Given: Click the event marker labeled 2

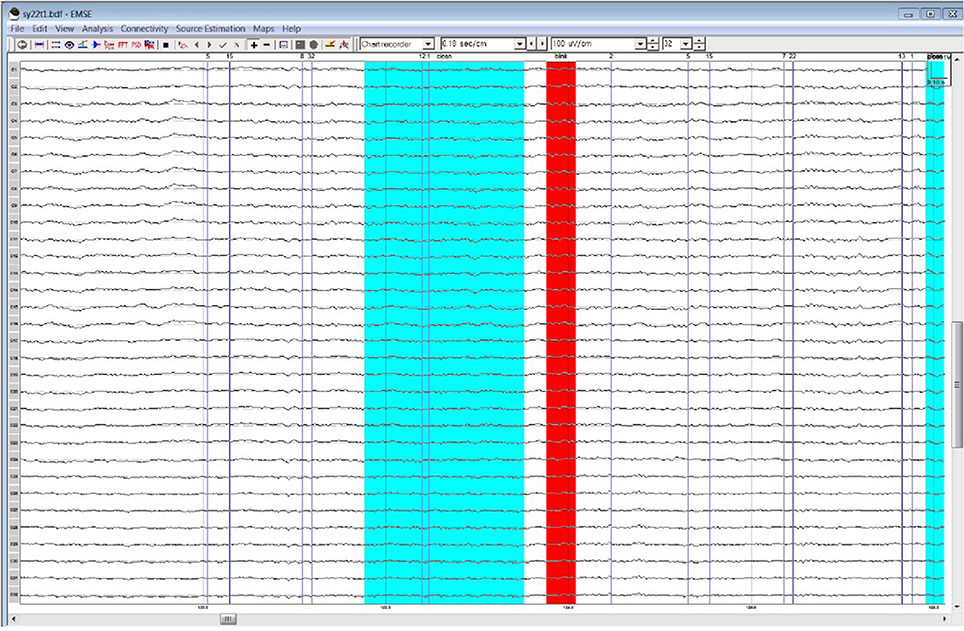Looking at the screenshot, I should click(611, 56).
